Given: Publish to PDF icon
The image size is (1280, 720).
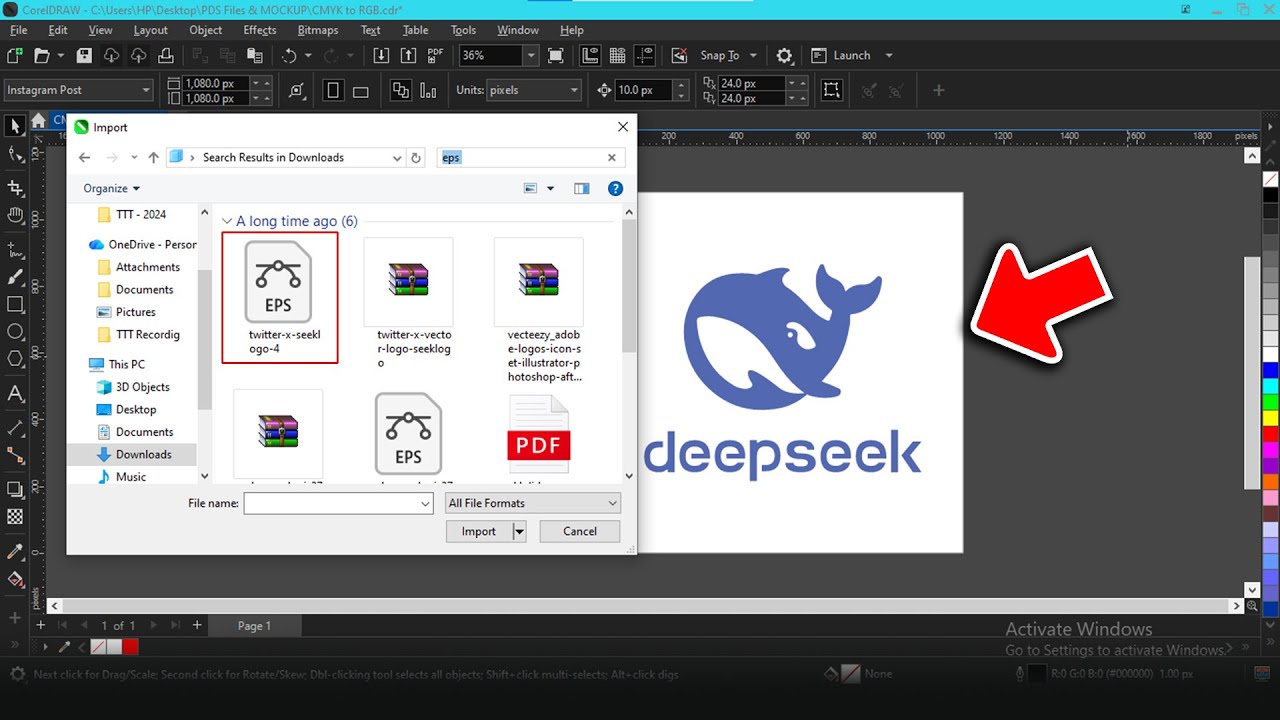Looking at the screenshot, I should (x=435, y=56).
